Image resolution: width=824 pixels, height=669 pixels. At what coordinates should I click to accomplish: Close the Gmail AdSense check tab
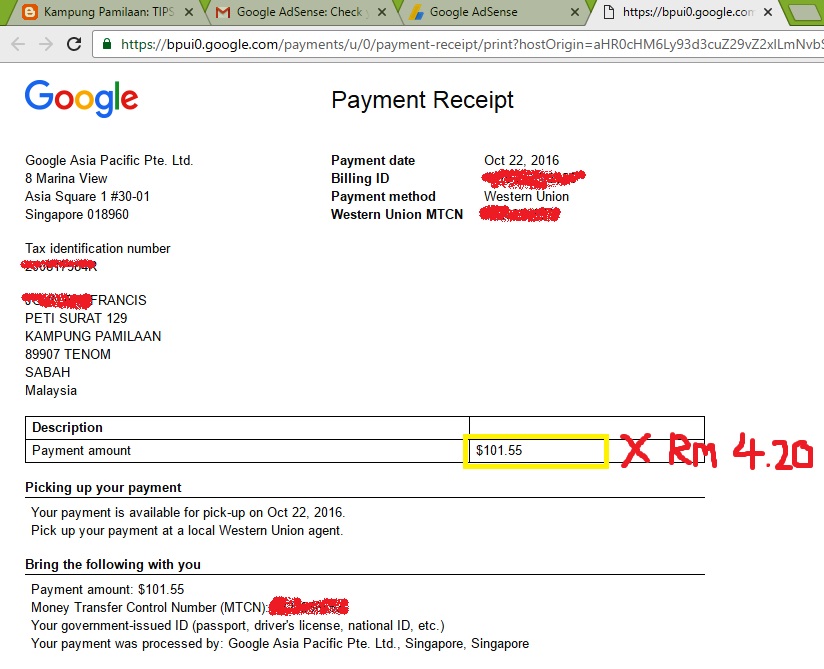[383, 12]
